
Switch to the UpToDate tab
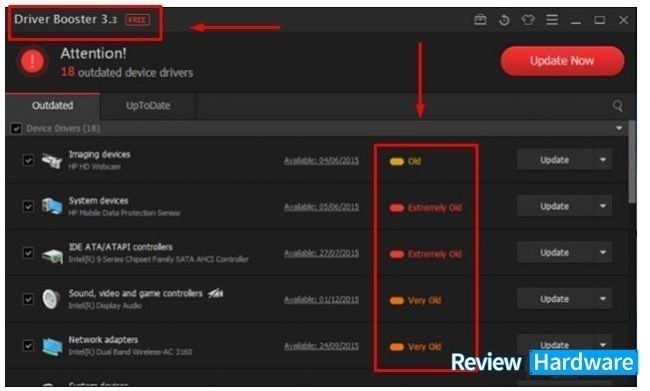point(148,106)
